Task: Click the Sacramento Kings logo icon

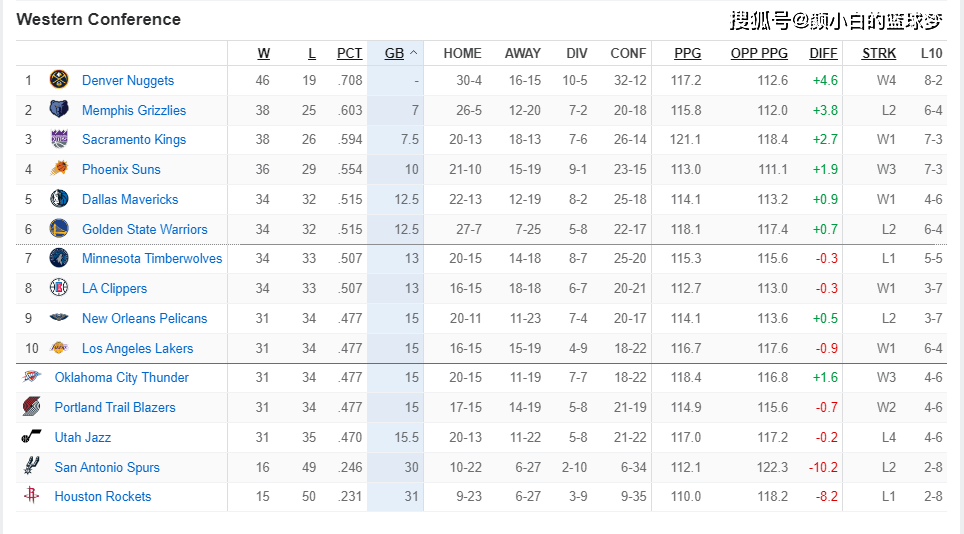Action: point(59,139)
